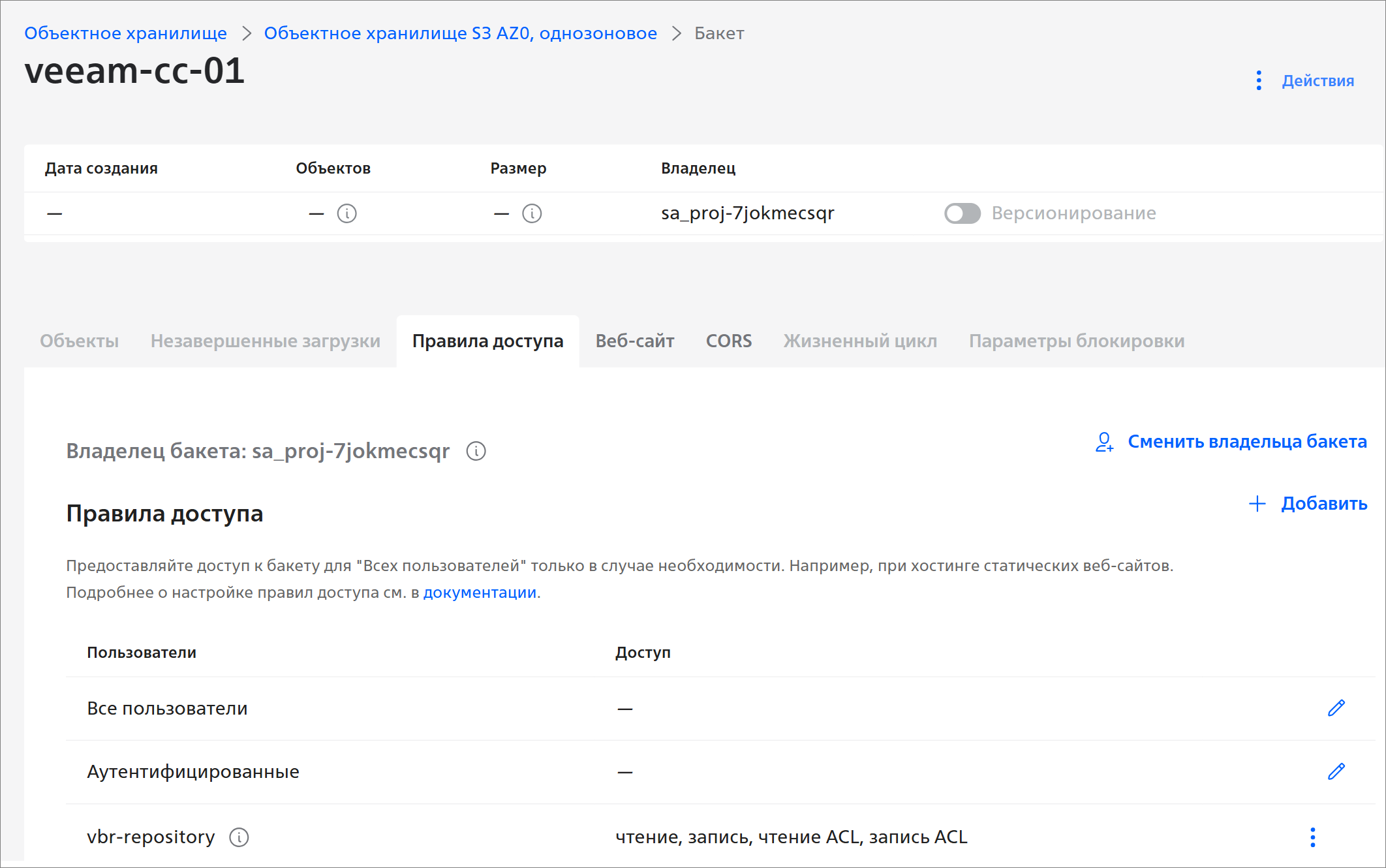Open the Жизненный цикл tab
The image size is (1386, 868).
click(860, 341)
